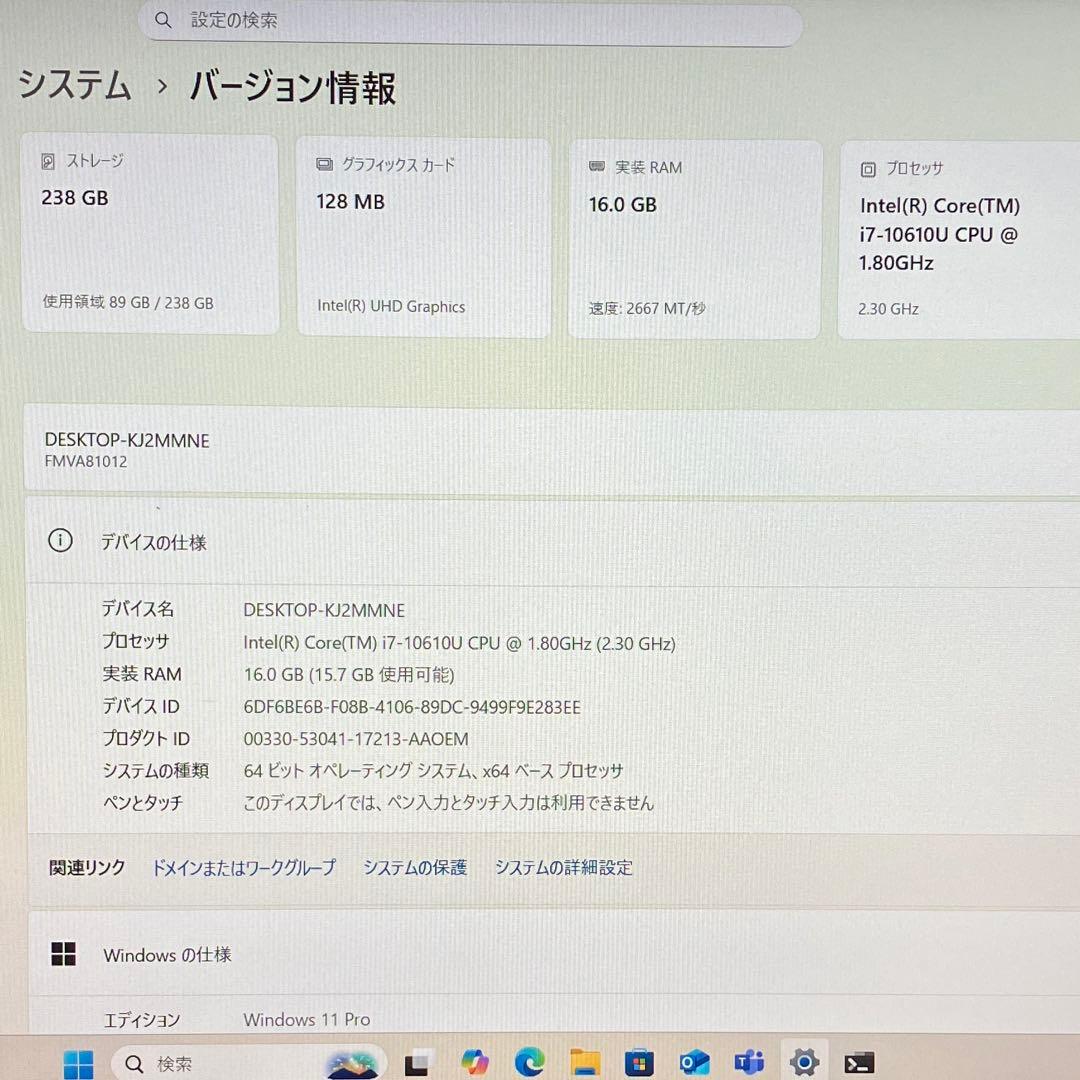Click the Start button
The image size is (1080, 1080).
79,1062
